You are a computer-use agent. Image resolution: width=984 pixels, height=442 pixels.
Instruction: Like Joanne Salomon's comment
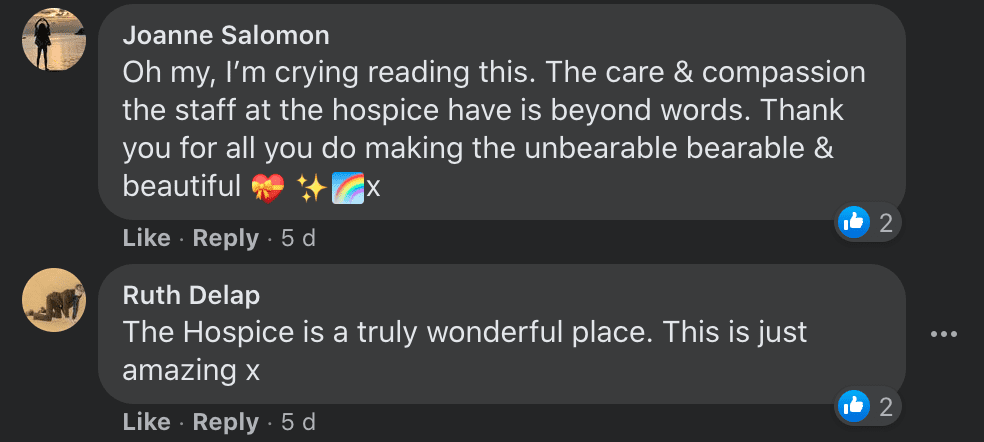pos(146,239)
